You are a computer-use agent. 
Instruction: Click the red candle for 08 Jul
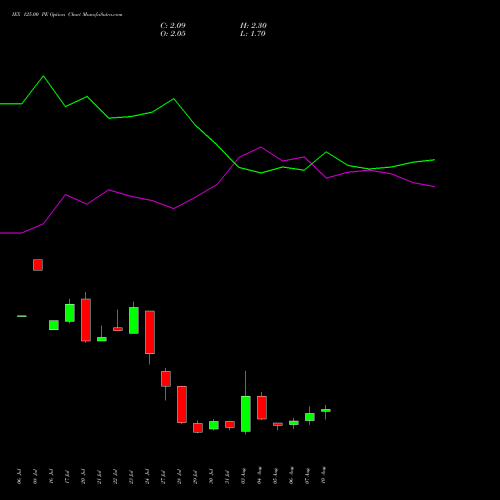click(38, 265)
